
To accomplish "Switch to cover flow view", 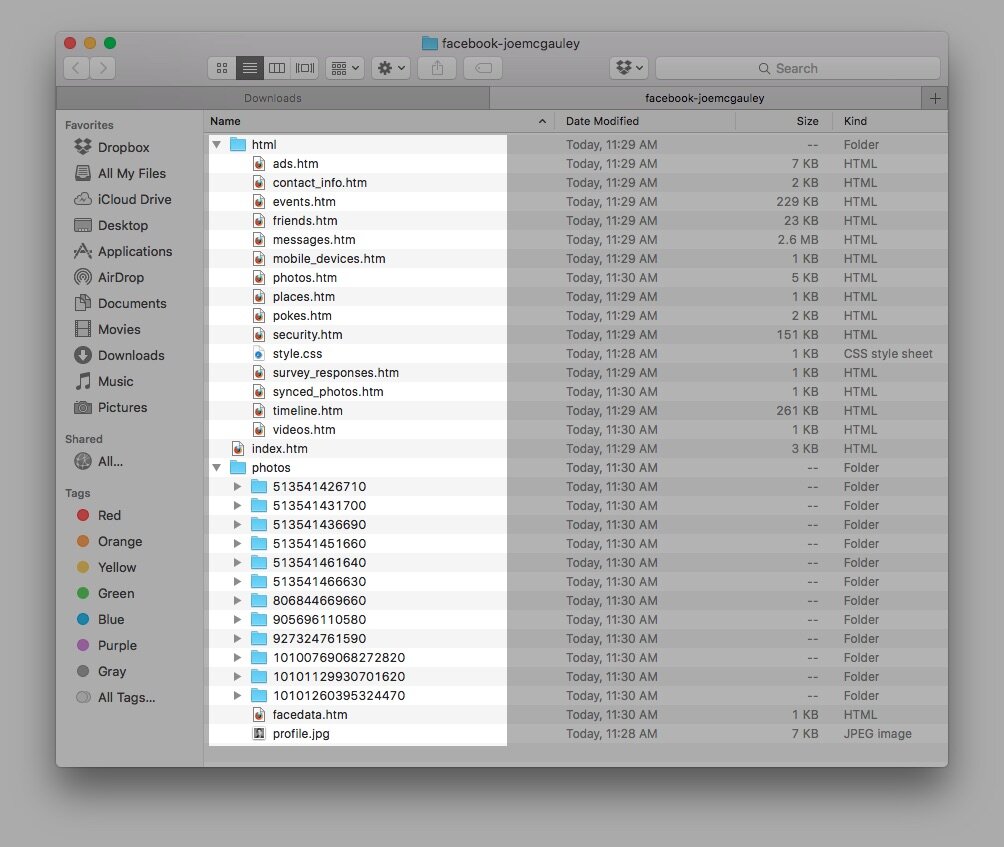I will point(305,68).
